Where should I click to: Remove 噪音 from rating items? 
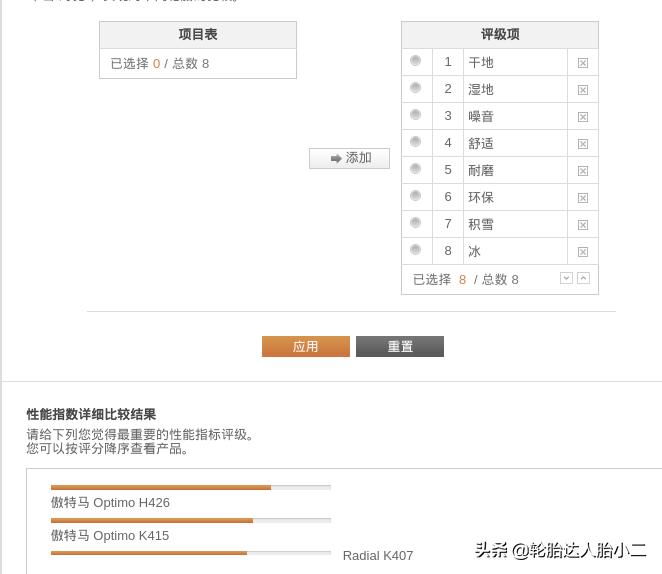(583, 117)
